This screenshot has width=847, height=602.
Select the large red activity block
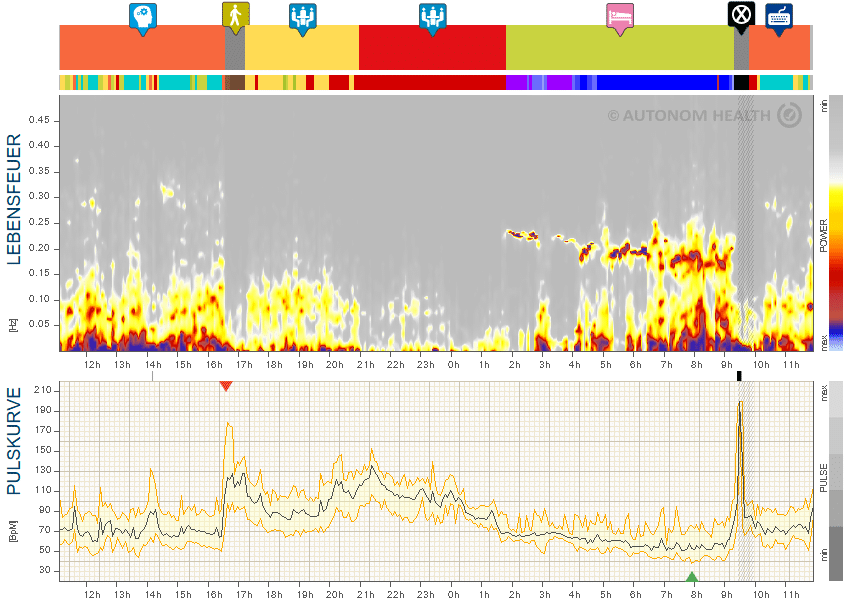point(432,48)
